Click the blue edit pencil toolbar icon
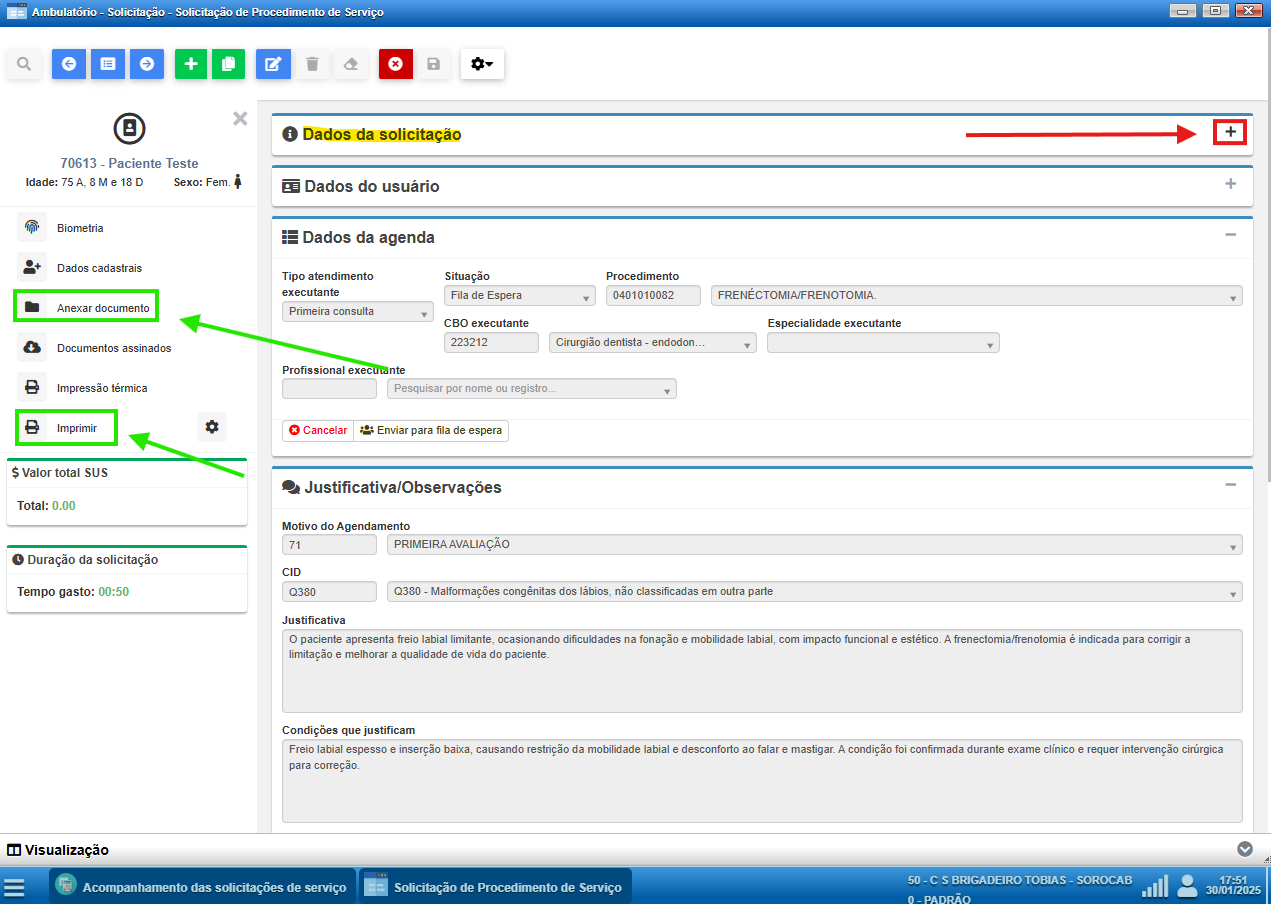Viewport: 1271px width, 904px height. coord(272,64)
